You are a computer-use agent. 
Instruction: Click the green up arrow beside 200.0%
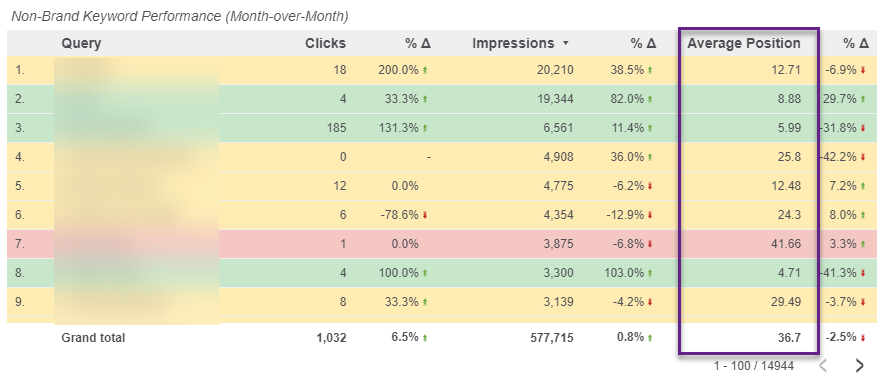[x=425, y=70]
